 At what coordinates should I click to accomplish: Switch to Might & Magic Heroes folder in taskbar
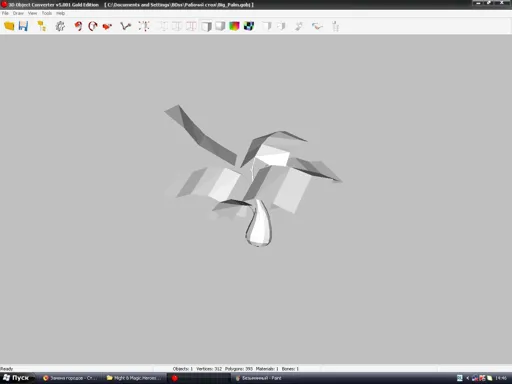pyautogui.click(x=134, y=378)
